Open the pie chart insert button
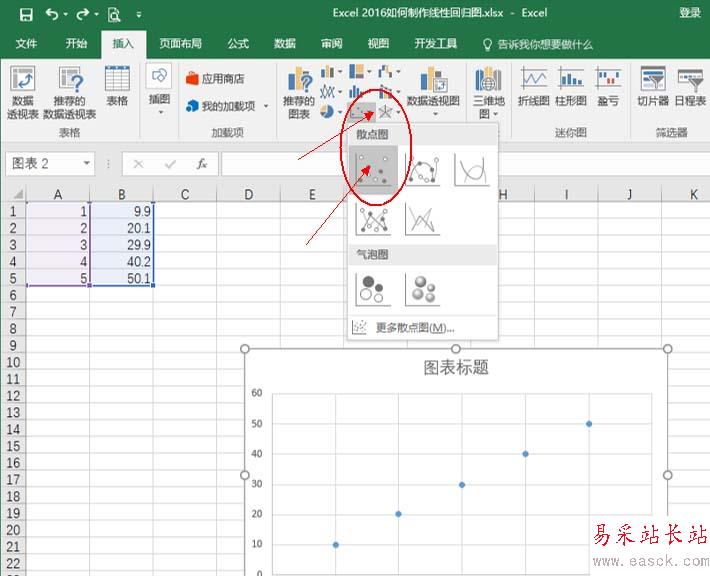This screenshot has height=576, width=710. tap(331, 111)
